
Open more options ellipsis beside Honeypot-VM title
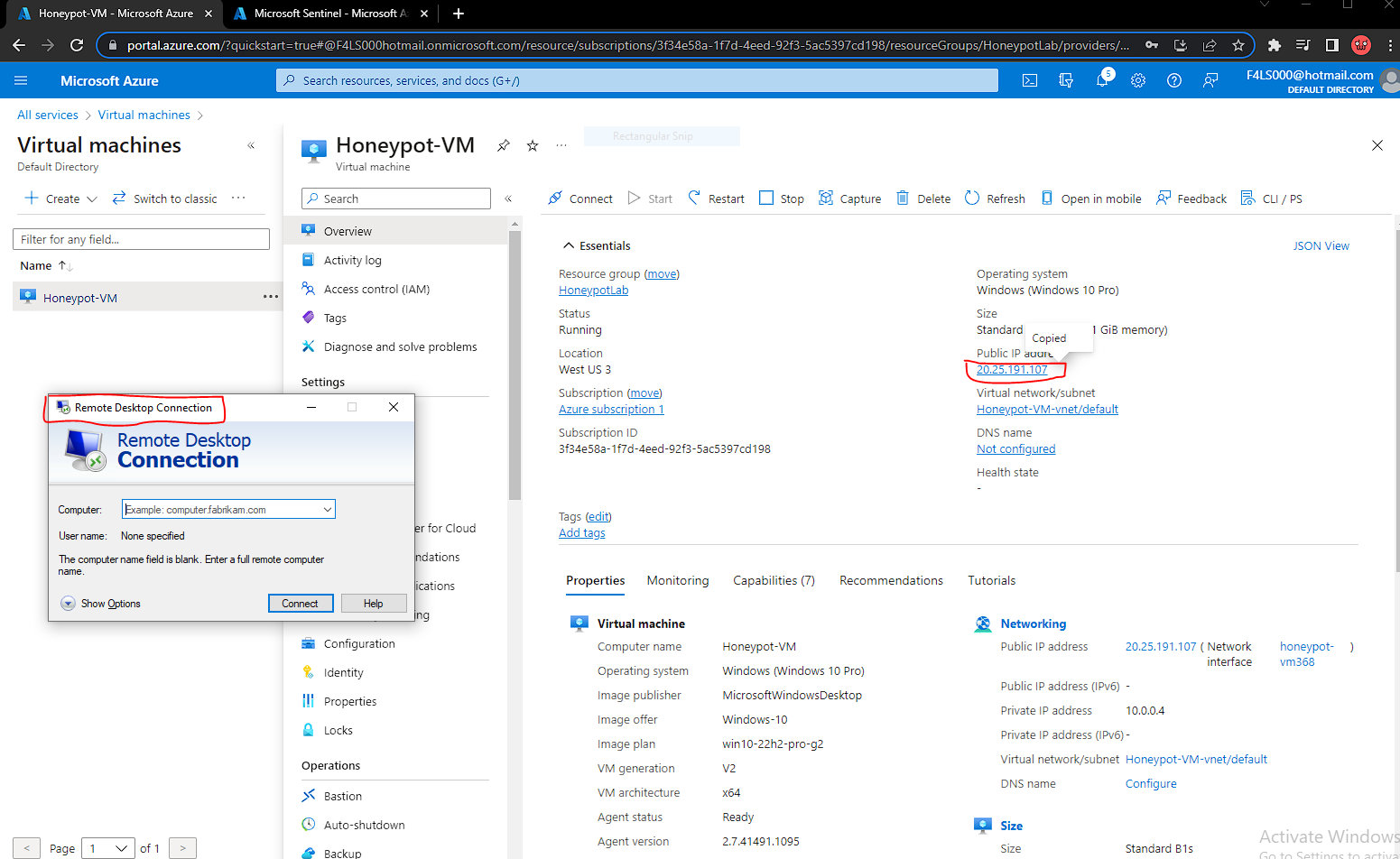pyautogui.click(x=561, y=145)
